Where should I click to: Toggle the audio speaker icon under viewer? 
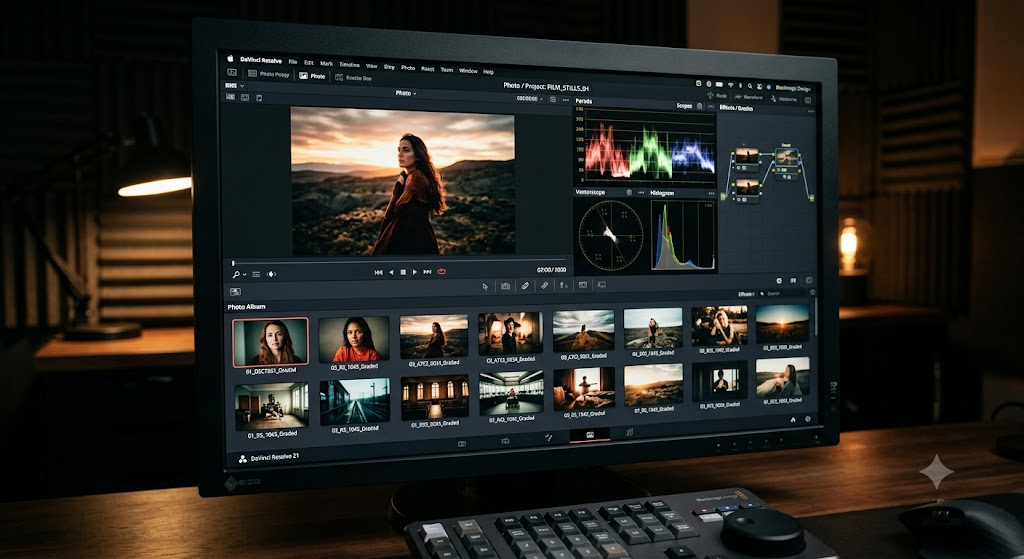(272, 274)
